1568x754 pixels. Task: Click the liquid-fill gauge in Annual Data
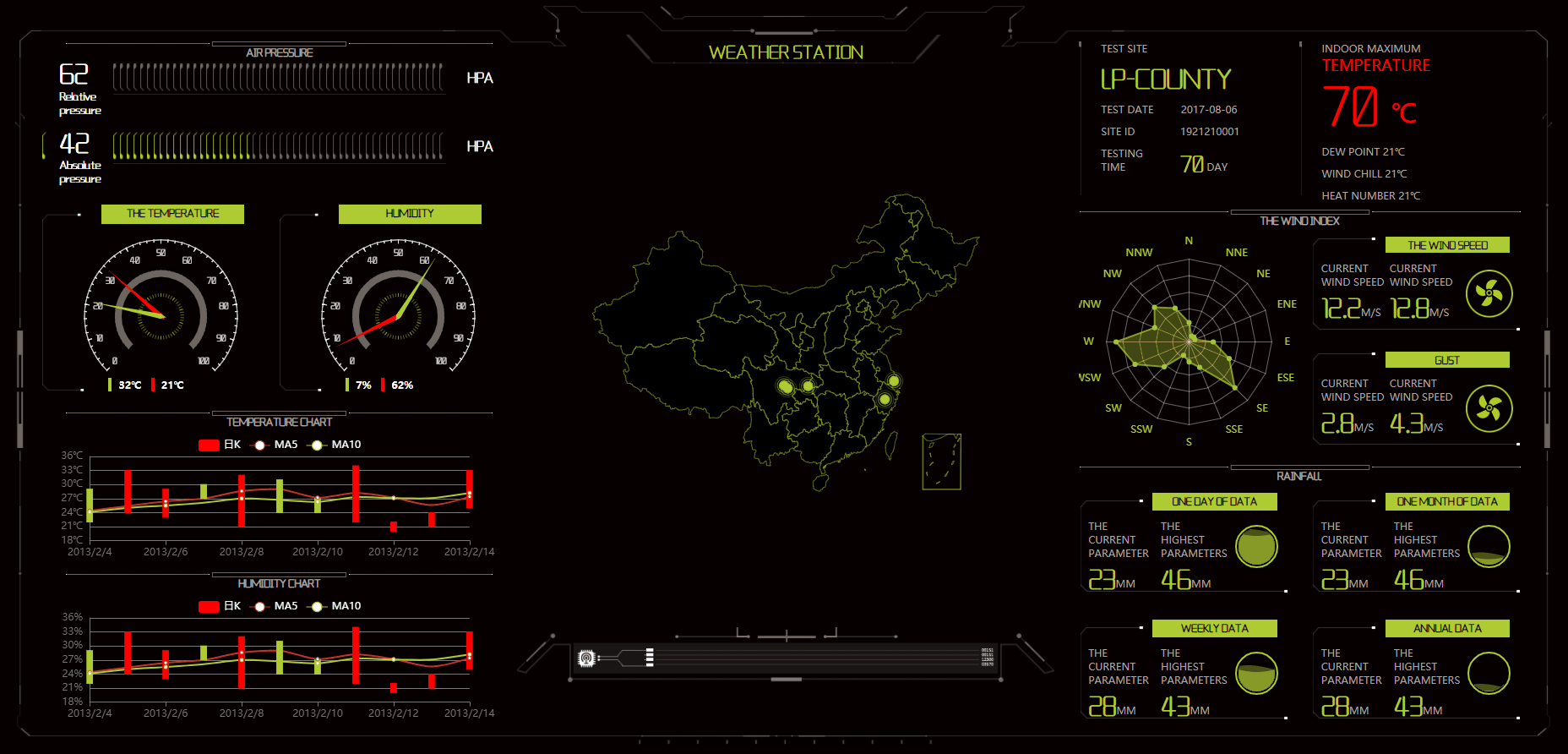(1489, 673)
